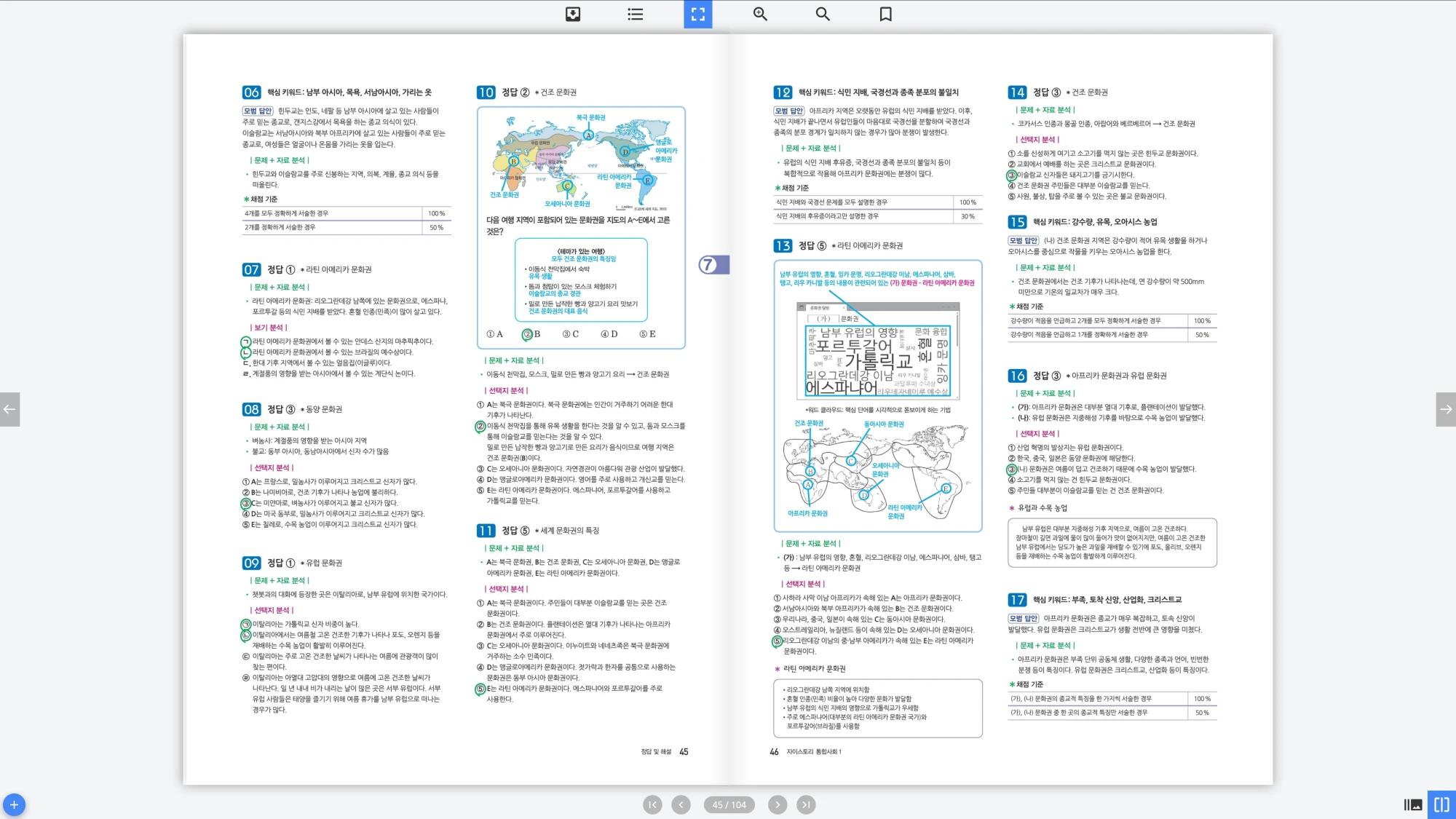
Task: Click the question 10 world map image
Action: tap(581, 159)
